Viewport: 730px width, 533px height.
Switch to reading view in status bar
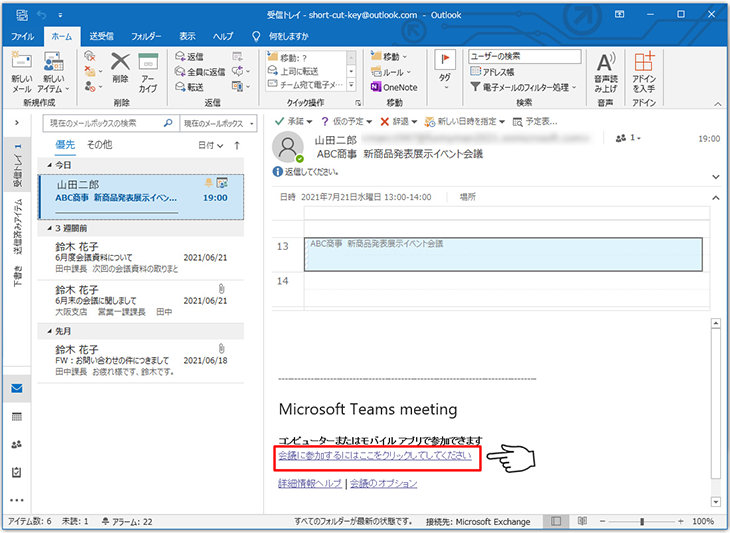(582, 521)
